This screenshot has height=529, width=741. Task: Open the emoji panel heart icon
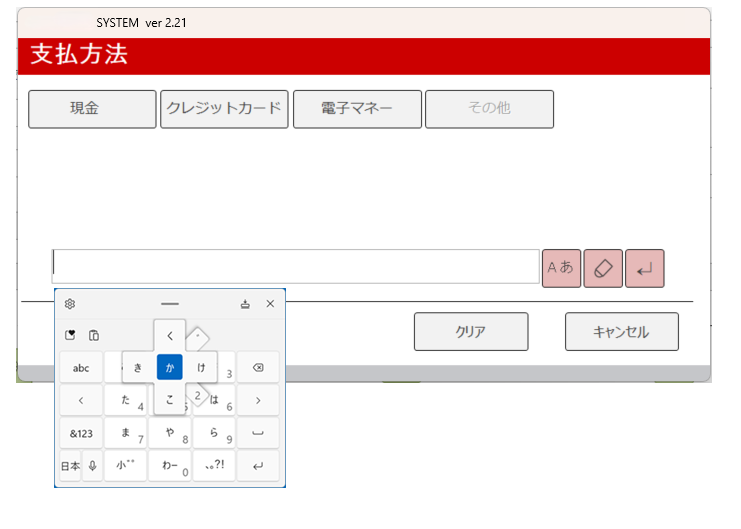point(70,335)
